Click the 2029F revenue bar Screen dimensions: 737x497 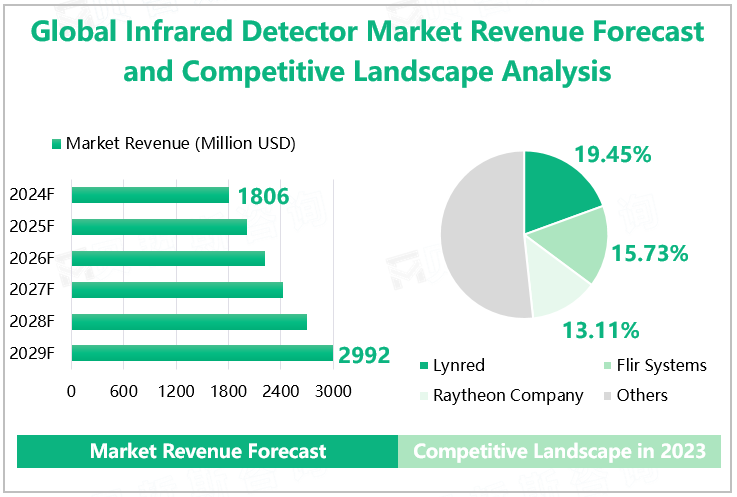(202, 353)
